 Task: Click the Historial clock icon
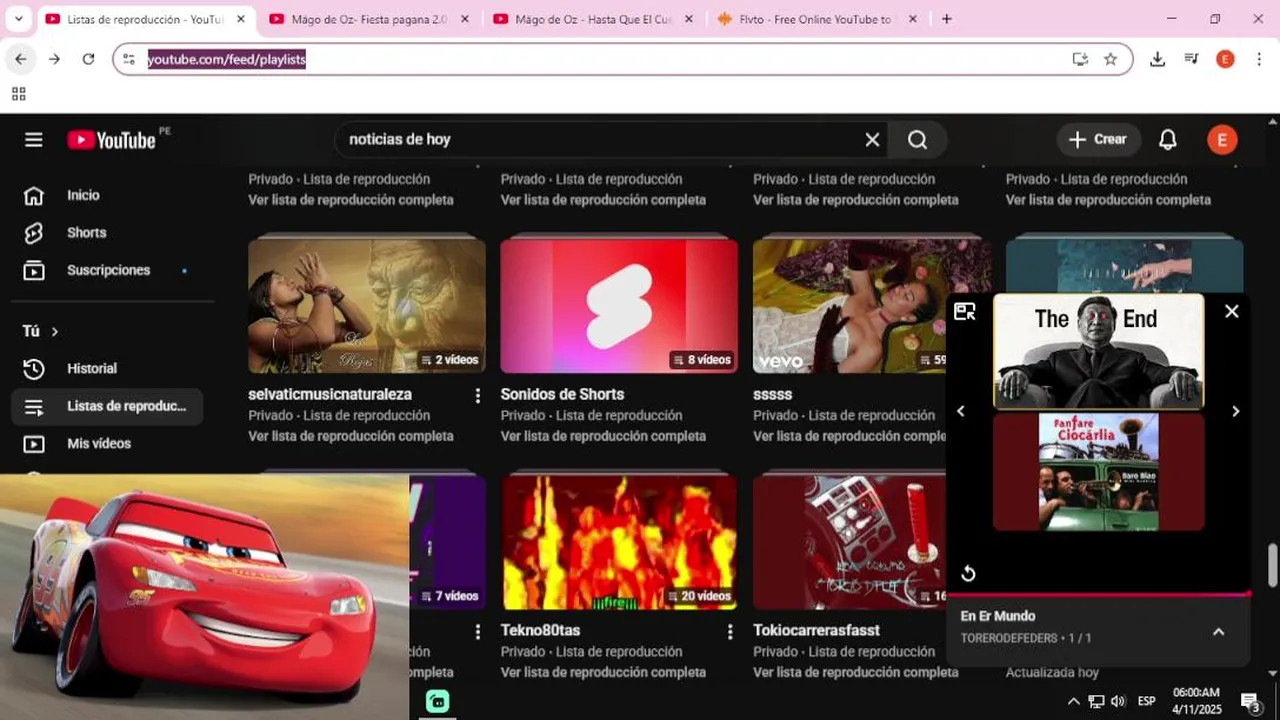click(34, 369)
